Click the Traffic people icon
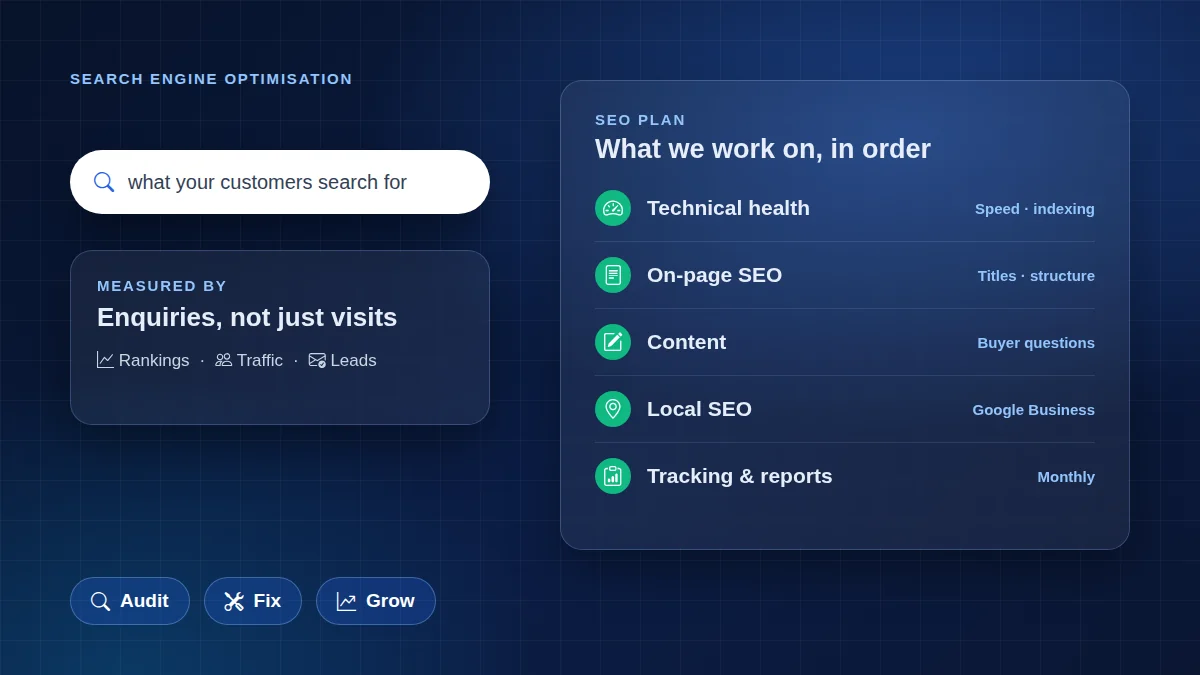This screenshot has width=1200, height=675. pos(223,360)
